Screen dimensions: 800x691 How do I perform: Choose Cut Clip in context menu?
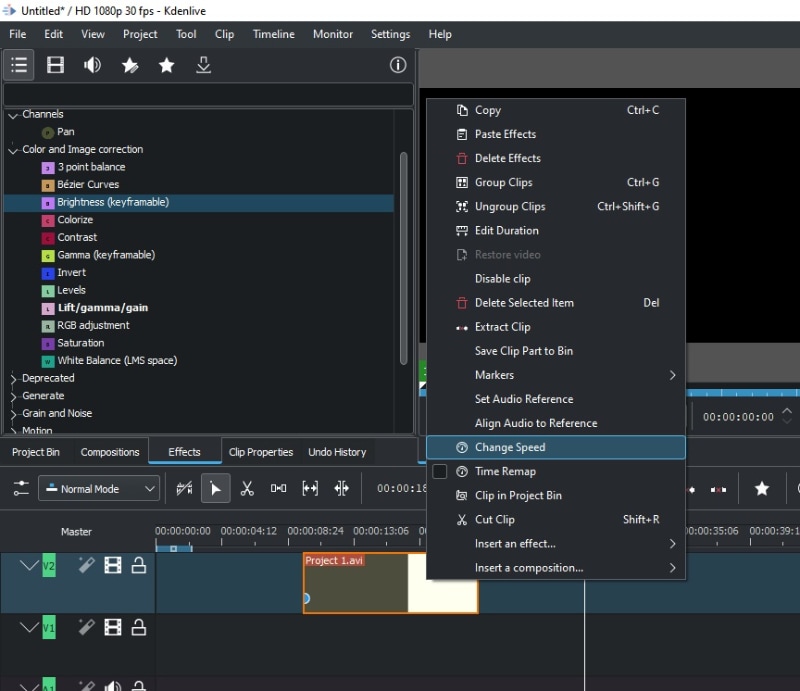[556, 520]
